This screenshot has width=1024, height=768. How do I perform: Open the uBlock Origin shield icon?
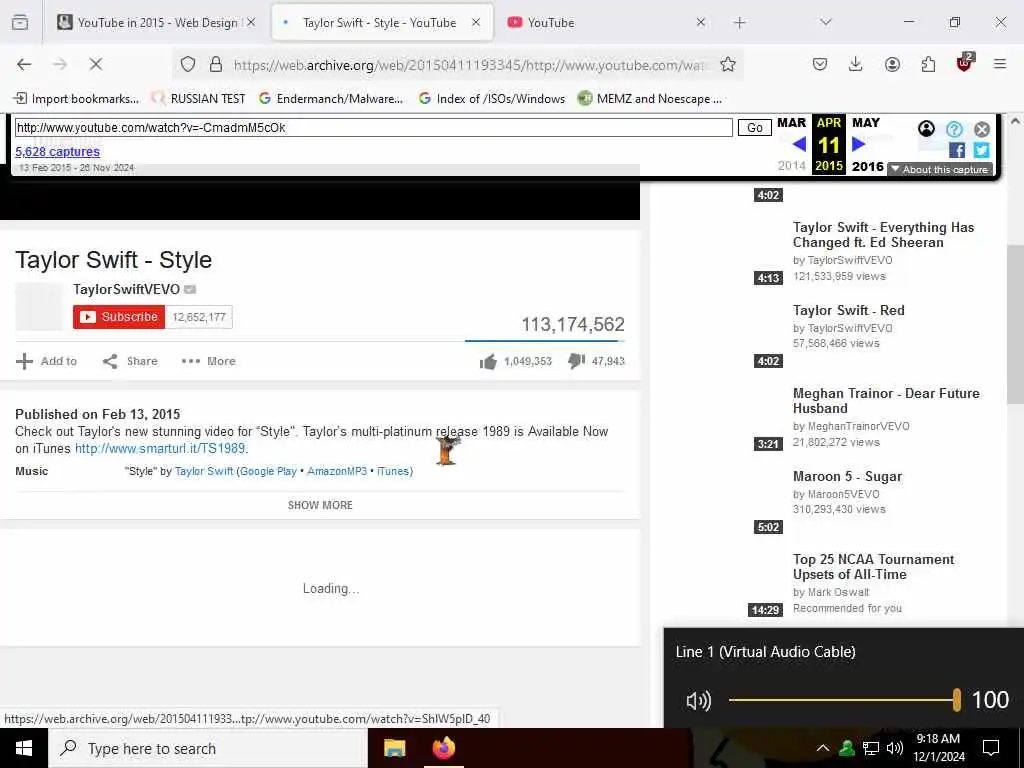tap(965, 63)
